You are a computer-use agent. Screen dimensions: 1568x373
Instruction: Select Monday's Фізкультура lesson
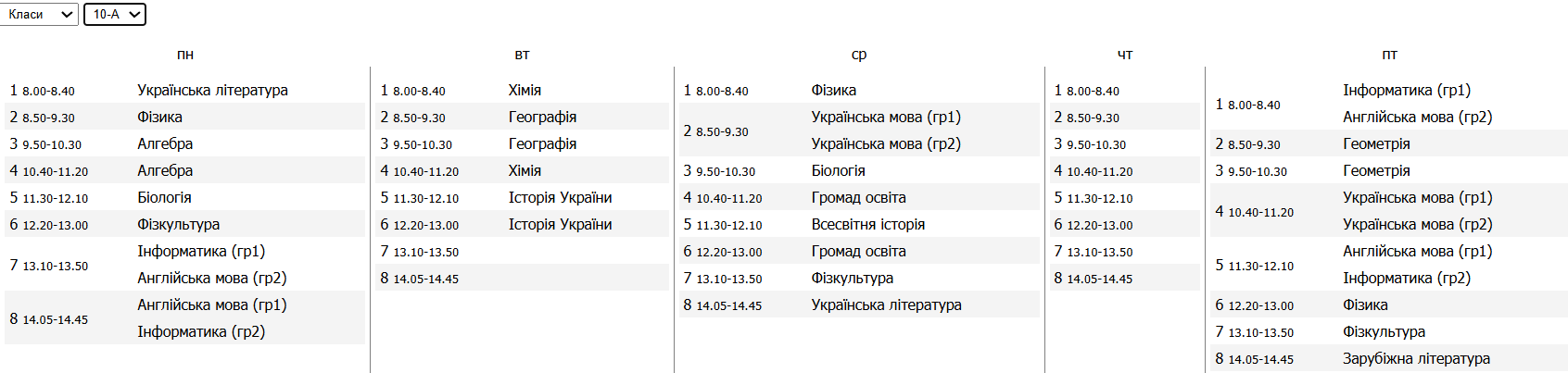[178, 225]
